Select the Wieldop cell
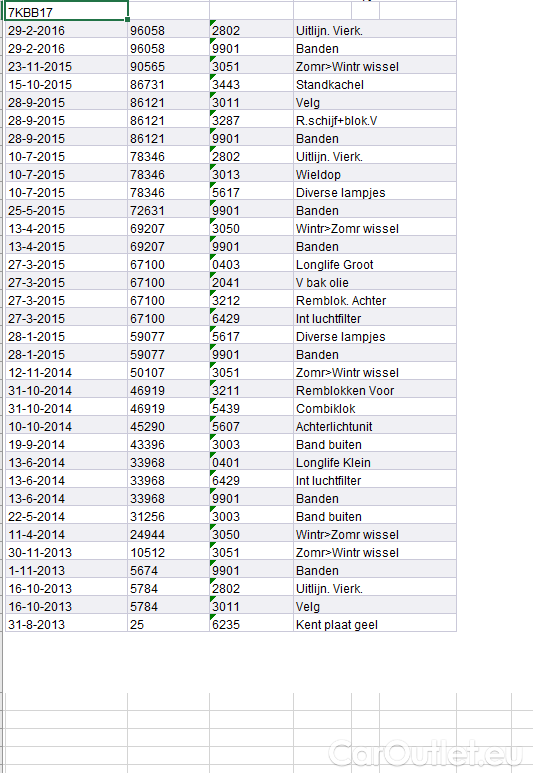The height and width of the screenshot is (773, 533). pos(375,174)
